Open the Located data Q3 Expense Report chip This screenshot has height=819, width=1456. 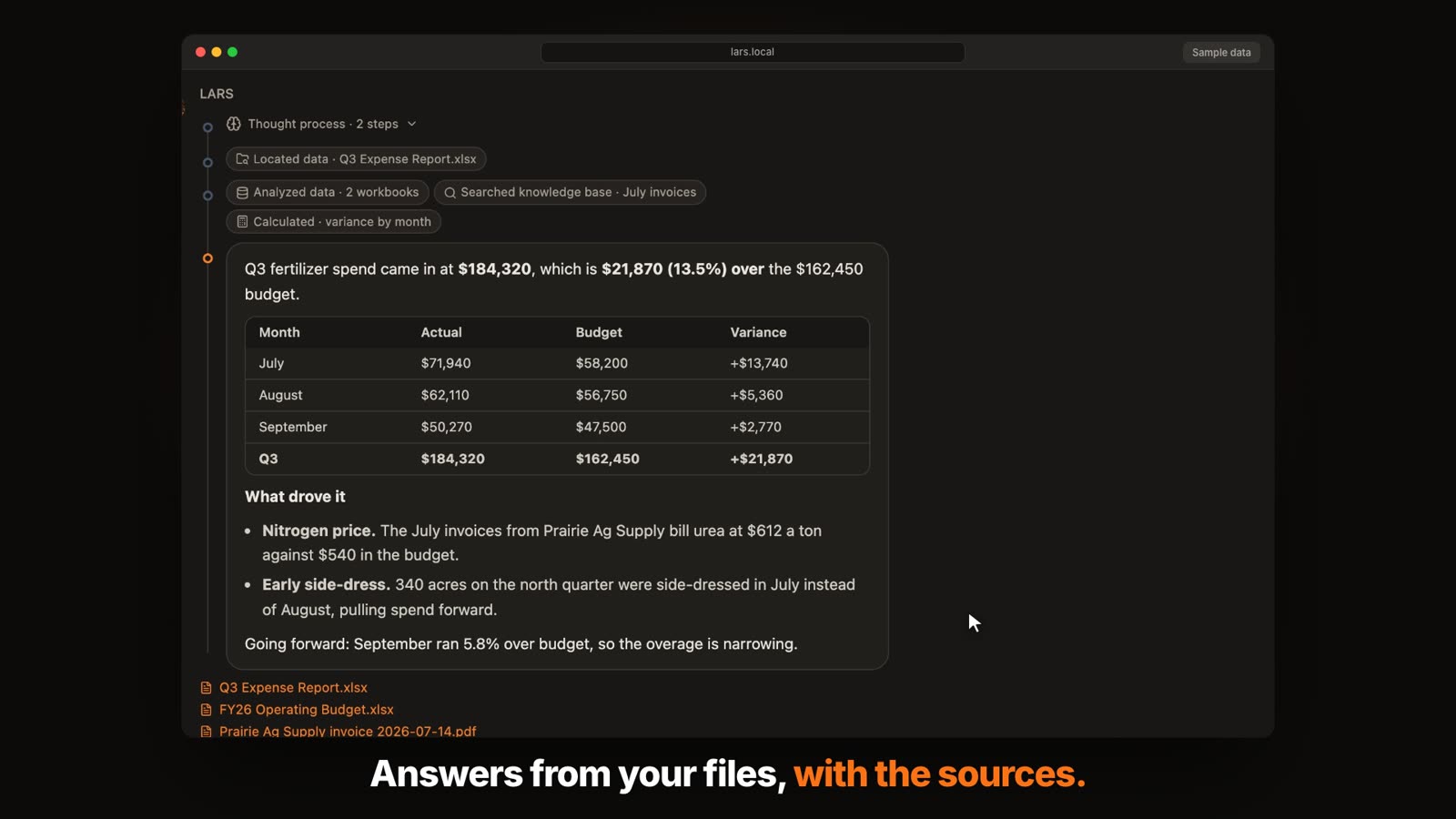click(x=356, y=159)
